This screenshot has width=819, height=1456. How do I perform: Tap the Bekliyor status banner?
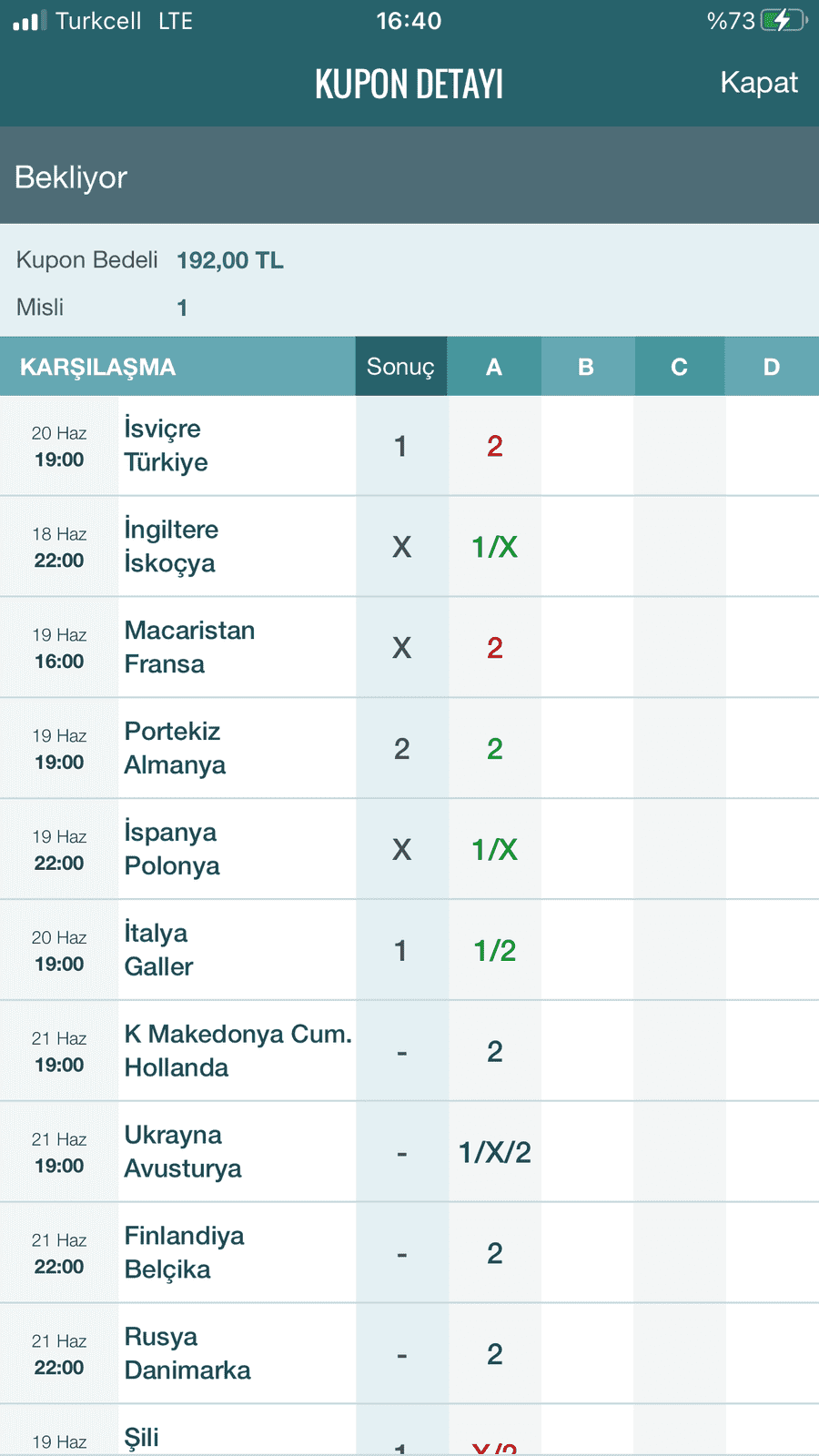tap(409, 176)
